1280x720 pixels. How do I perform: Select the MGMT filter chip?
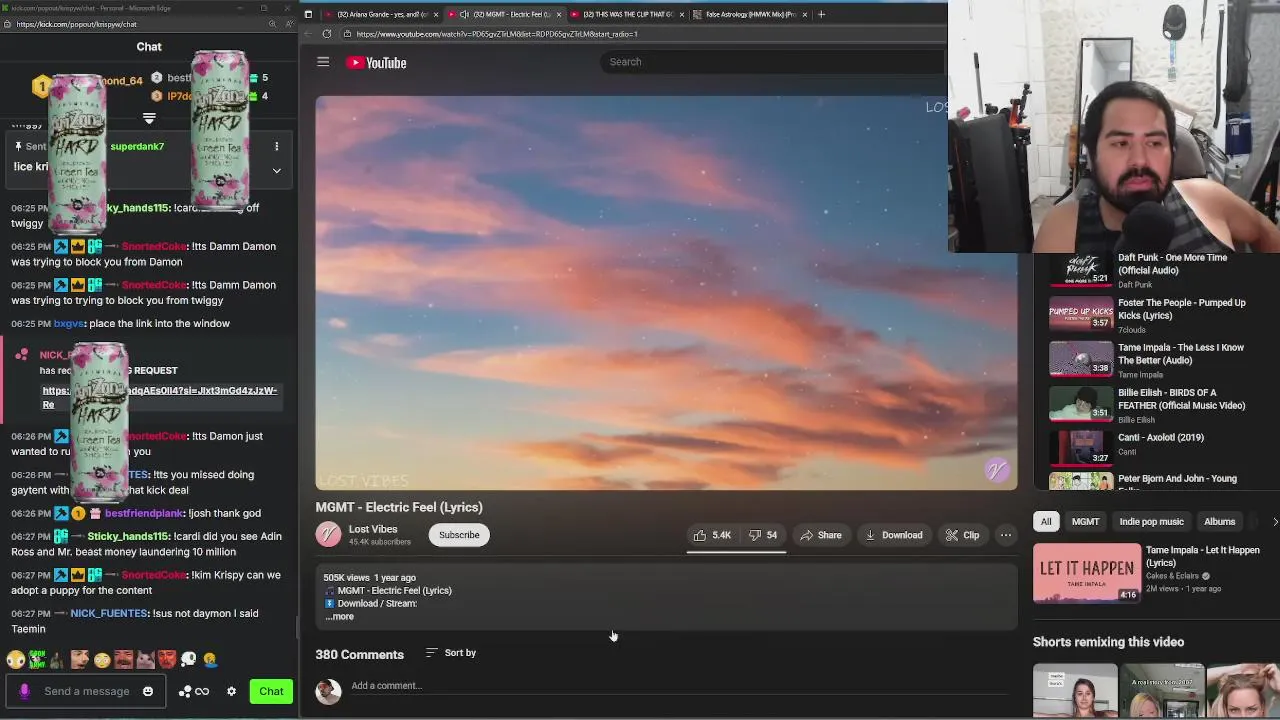point(1085,521)
